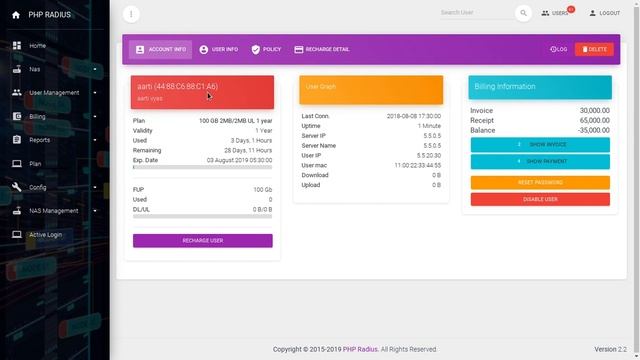640x360 pixels.
Task: Click the PHP RADIUS brand title
Action: 49,15
